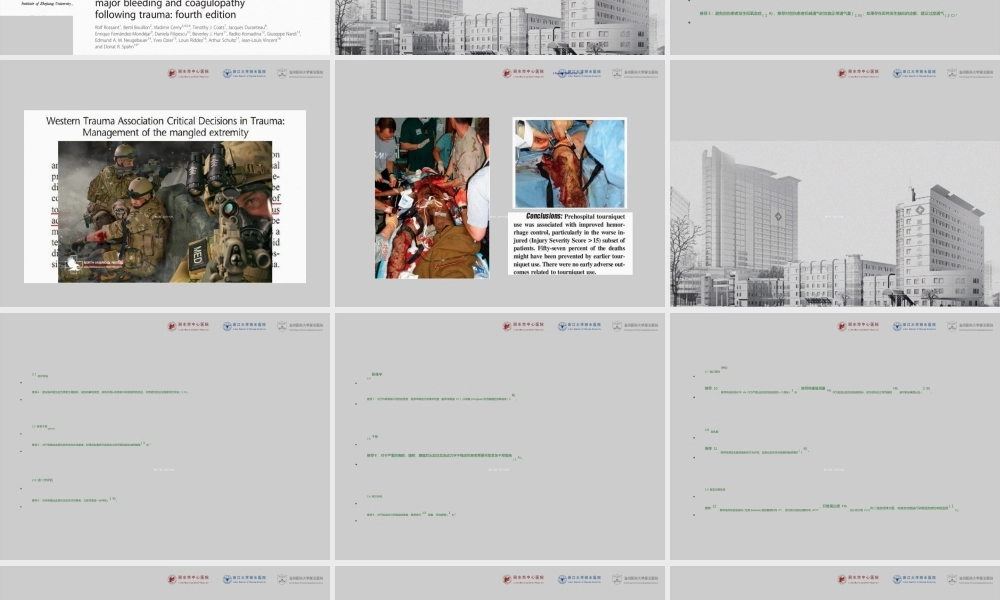Select the left trauma team photo
Viewport: 1000px width, 600px height.
432,197
